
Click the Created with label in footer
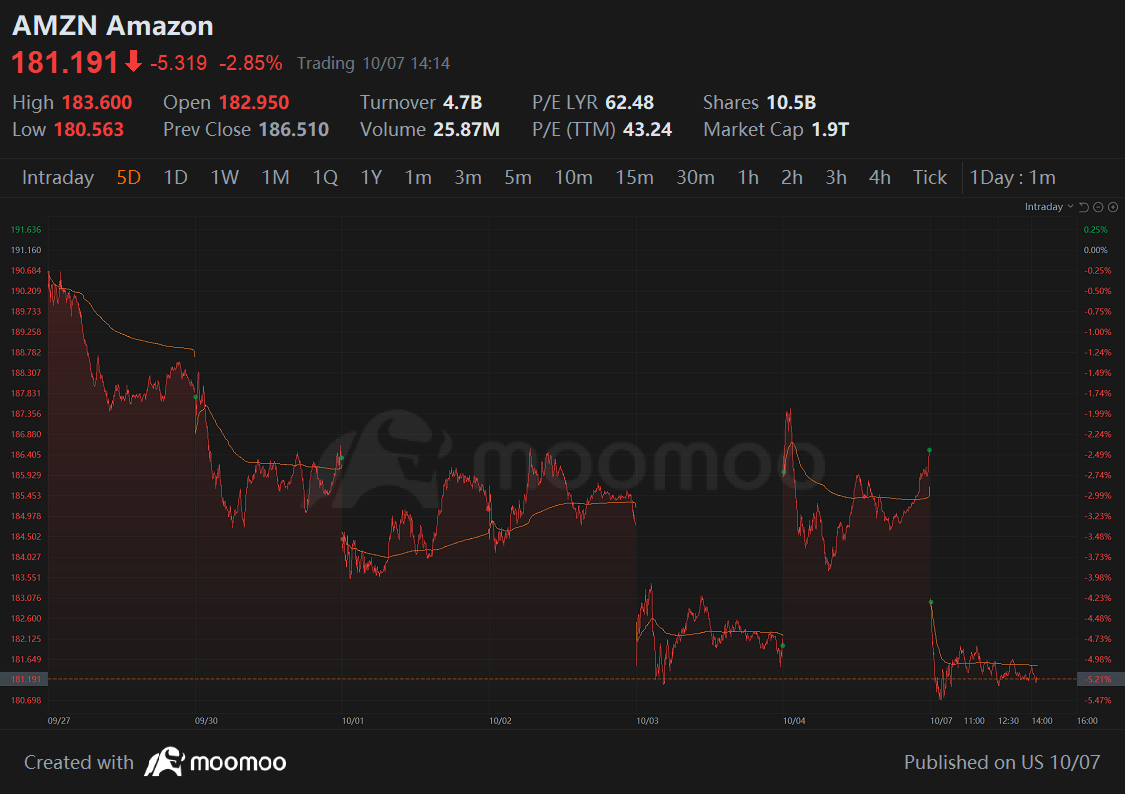[79, 762]
